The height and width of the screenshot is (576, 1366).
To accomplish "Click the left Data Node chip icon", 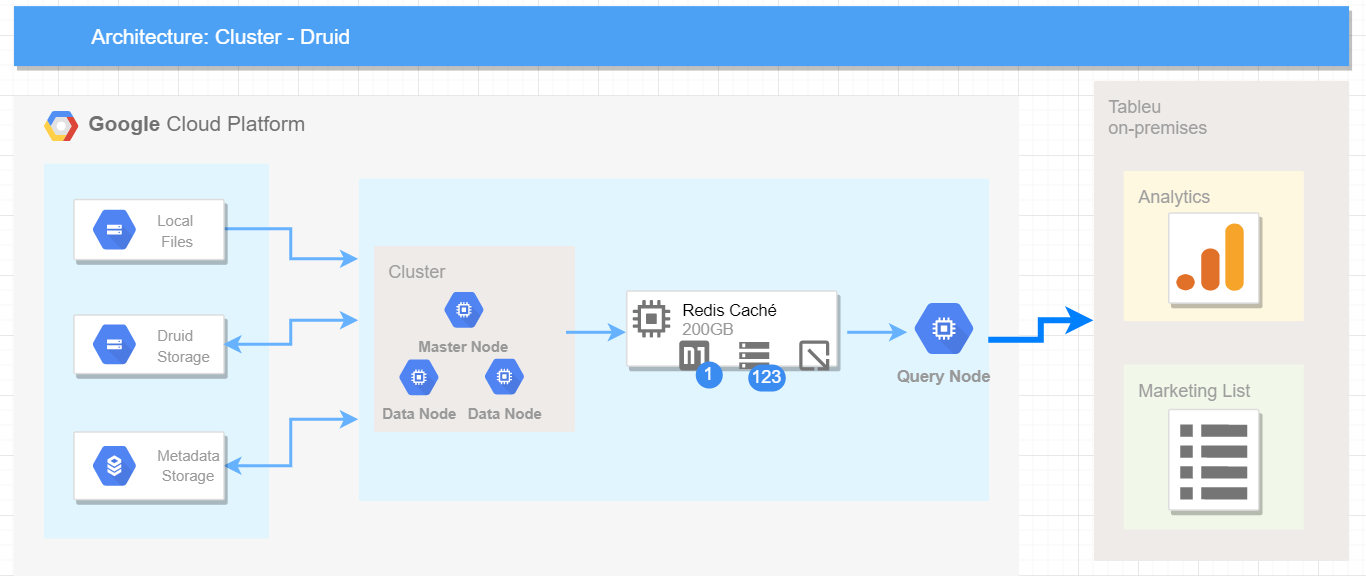I will 418,377.
